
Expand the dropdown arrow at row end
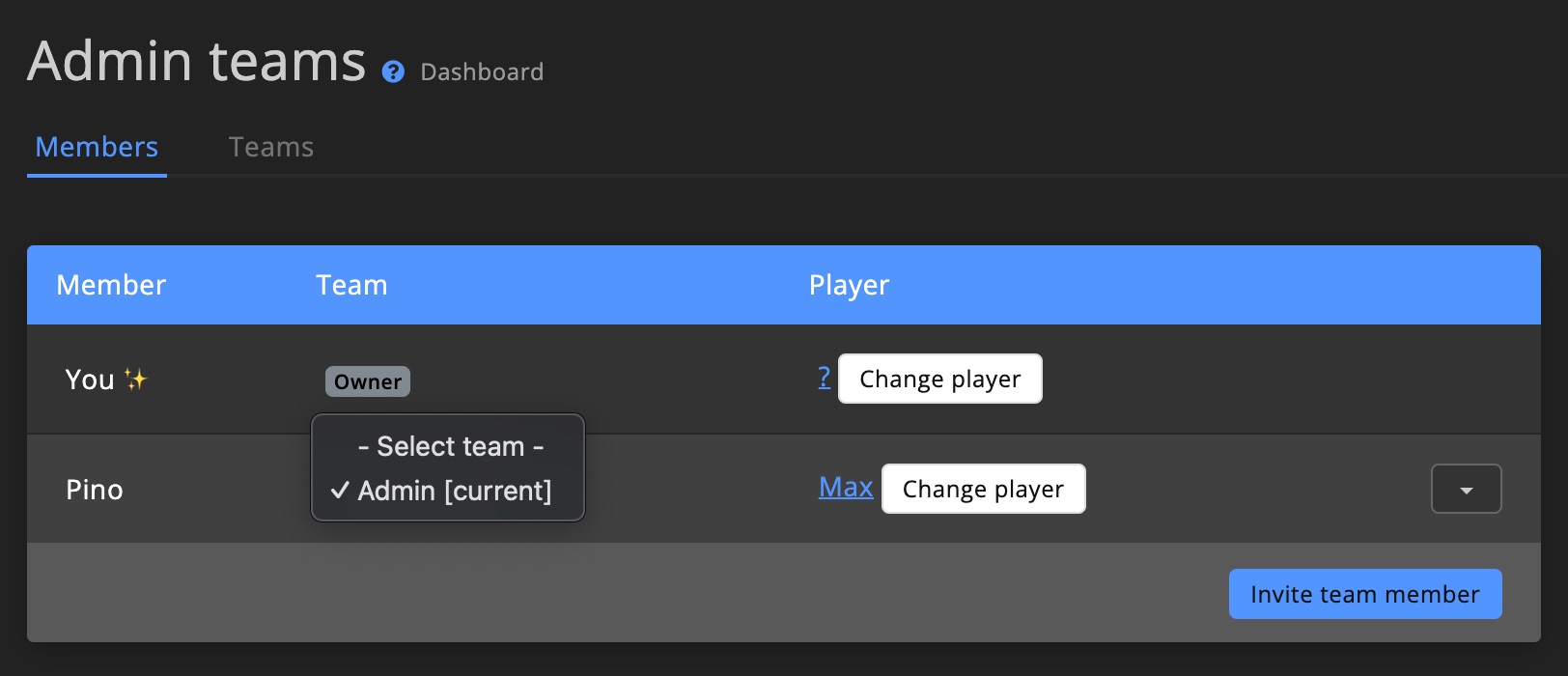pyautogui.click(x=1466, y=489)
